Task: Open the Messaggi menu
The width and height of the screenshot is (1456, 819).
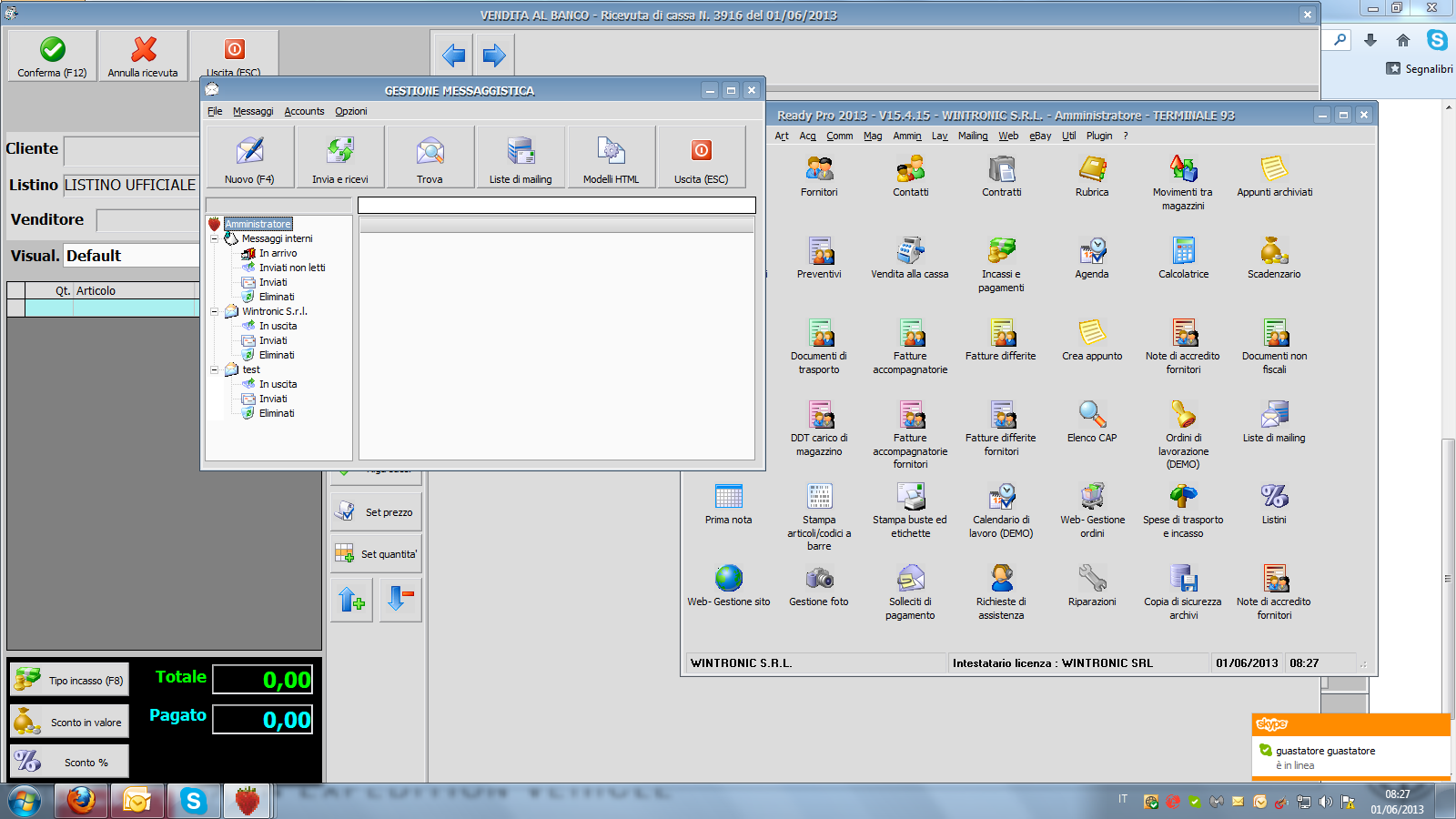Action: 253,111
